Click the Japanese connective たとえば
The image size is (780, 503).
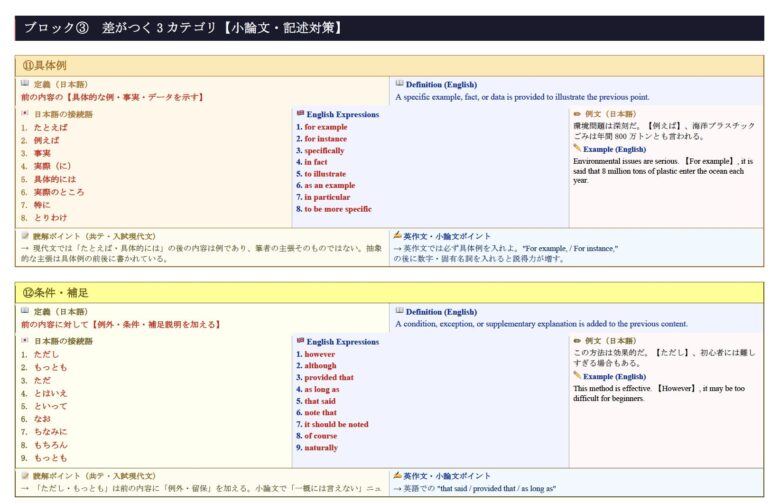coord(51,128)
